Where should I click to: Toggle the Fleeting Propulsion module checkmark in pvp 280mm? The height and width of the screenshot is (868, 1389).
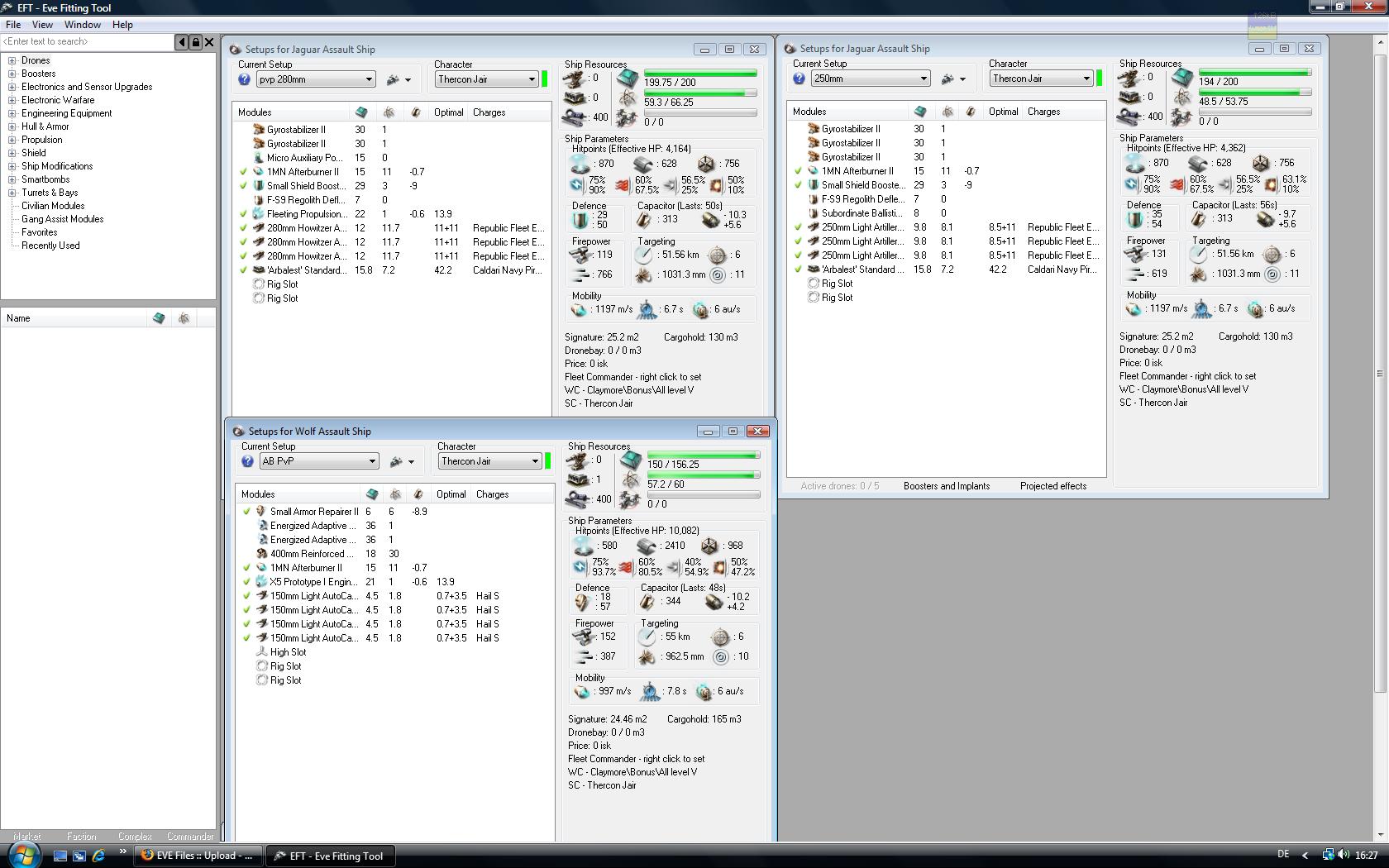(x=244, y=214)
